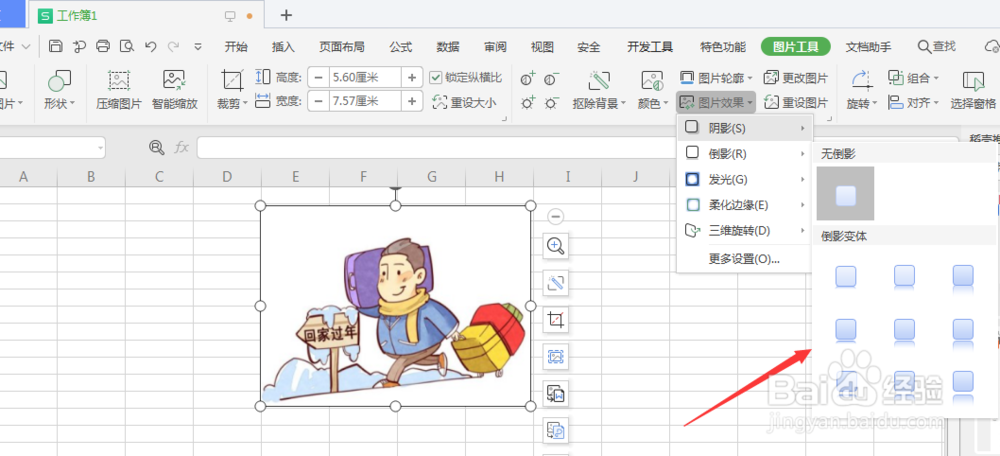Increase picture brightness icon
Screen dimensions: 1000x456
pyautogui.click(x=528, y=103)
